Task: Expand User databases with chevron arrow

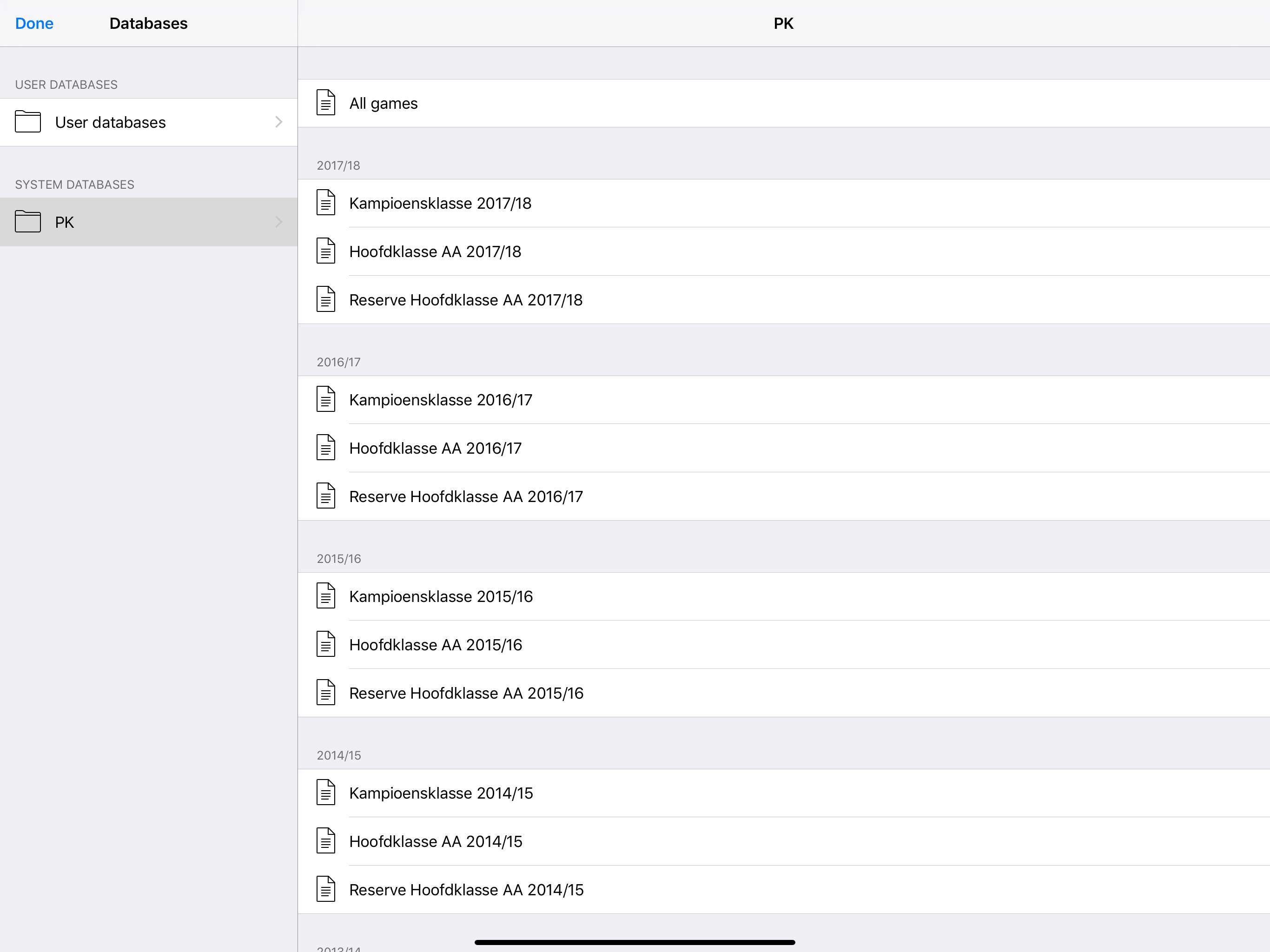Action: (x=278, y=122)
